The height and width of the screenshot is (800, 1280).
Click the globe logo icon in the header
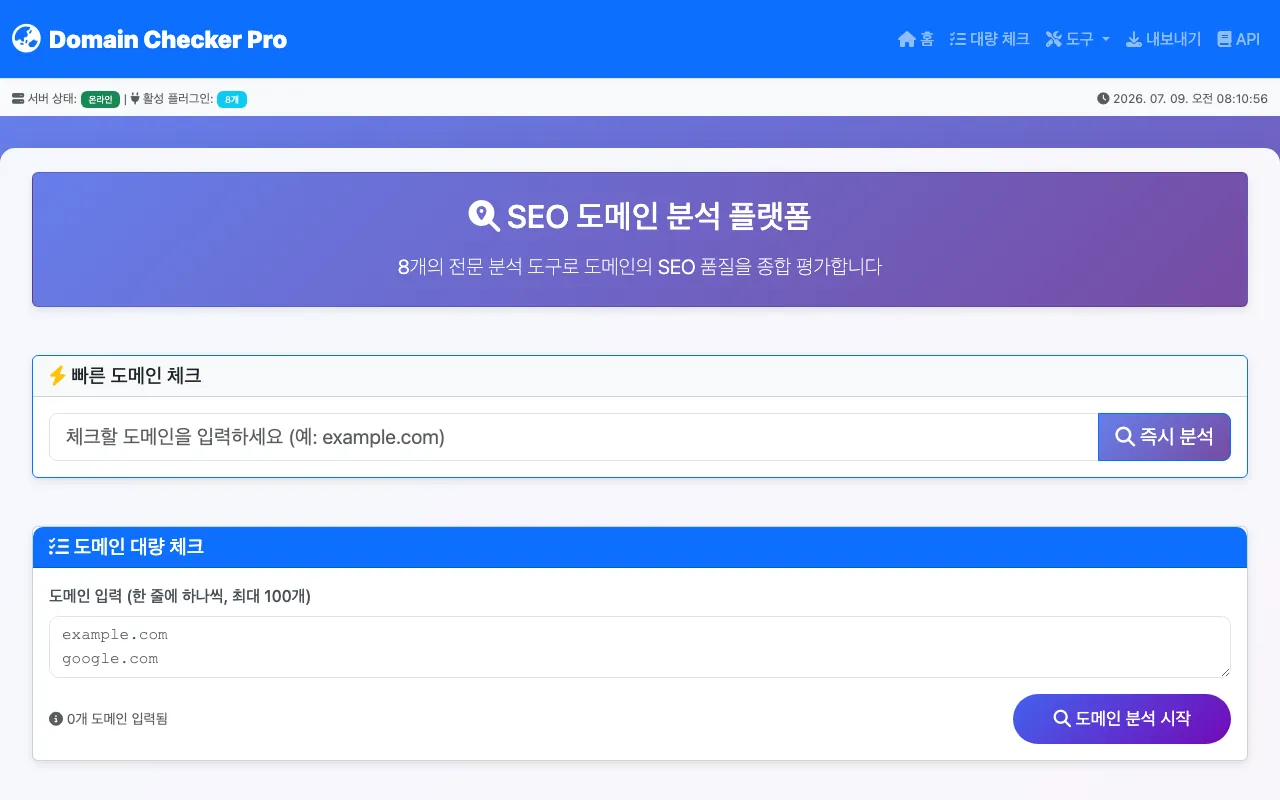point(26,39)
